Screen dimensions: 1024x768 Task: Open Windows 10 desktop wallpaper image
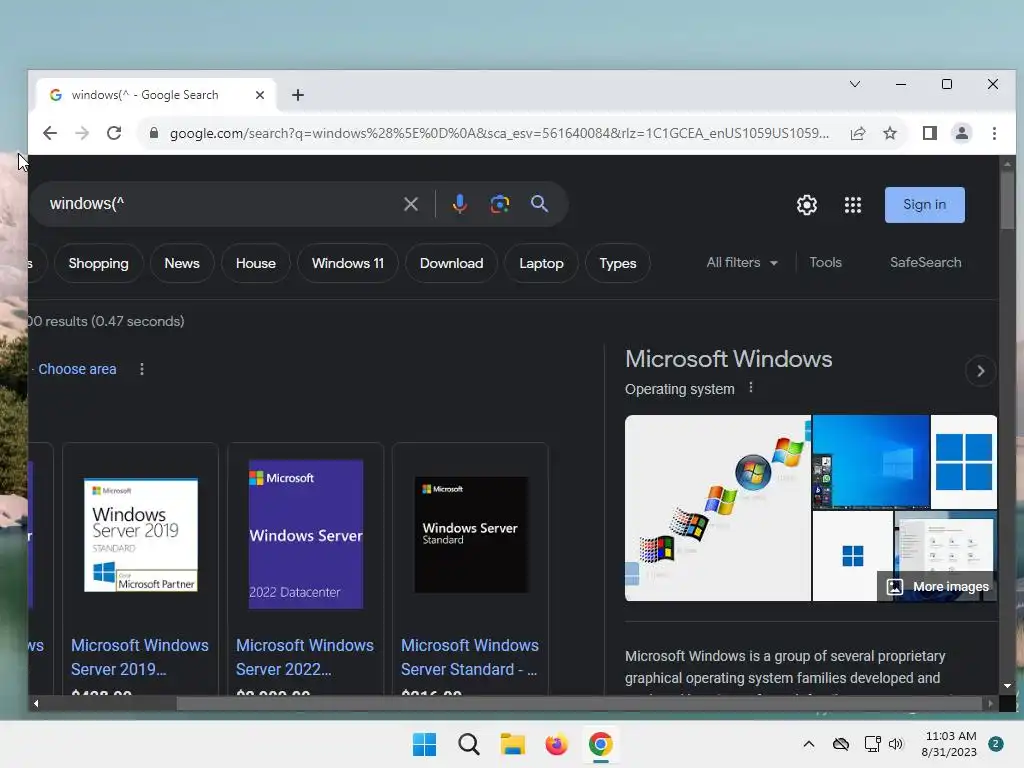click(871, 462)
